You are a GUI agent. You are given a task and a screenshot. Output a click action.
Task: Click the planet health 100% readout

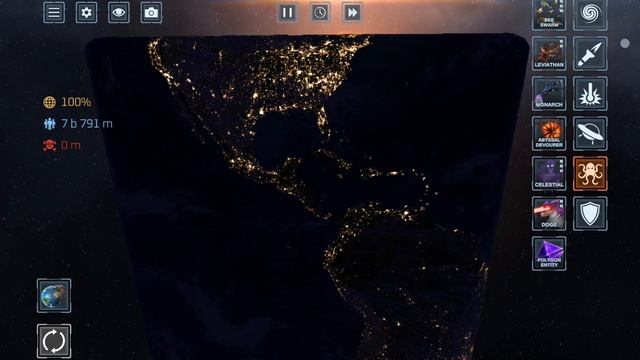67,102
